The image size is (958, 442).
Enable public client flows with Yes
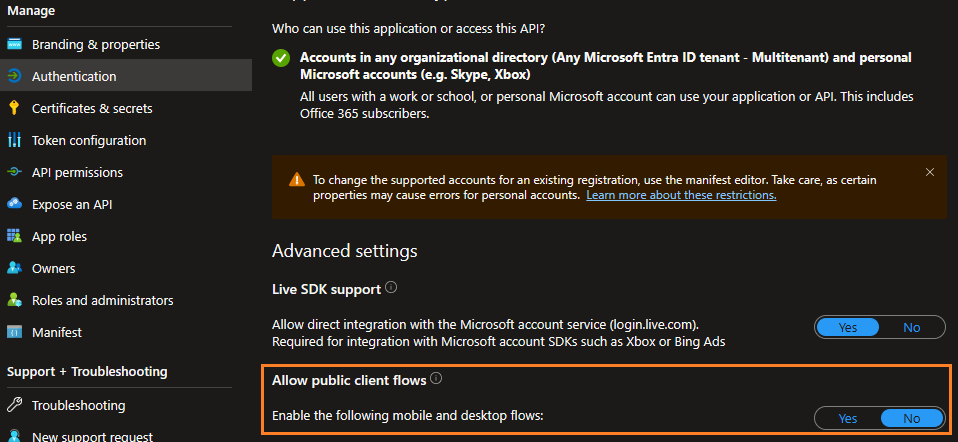(847, 419)
